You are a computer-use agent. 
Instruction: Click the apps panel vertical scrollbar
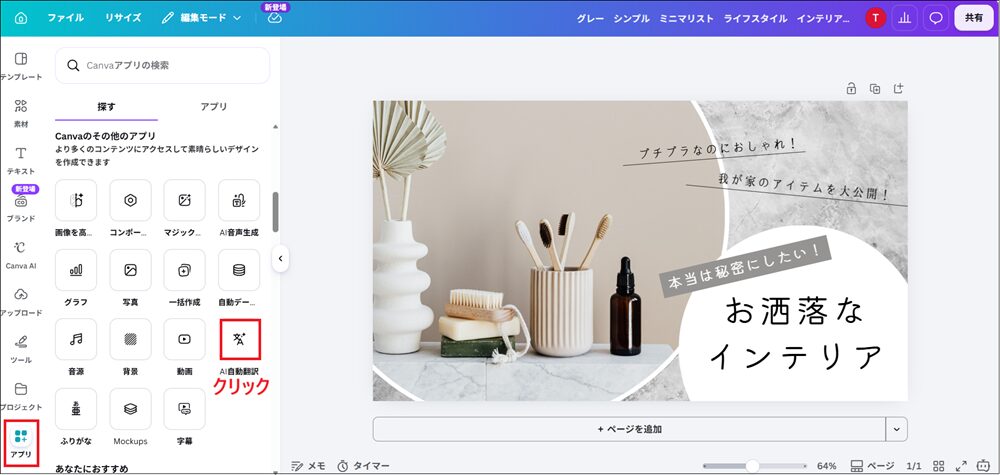[276, 212]
